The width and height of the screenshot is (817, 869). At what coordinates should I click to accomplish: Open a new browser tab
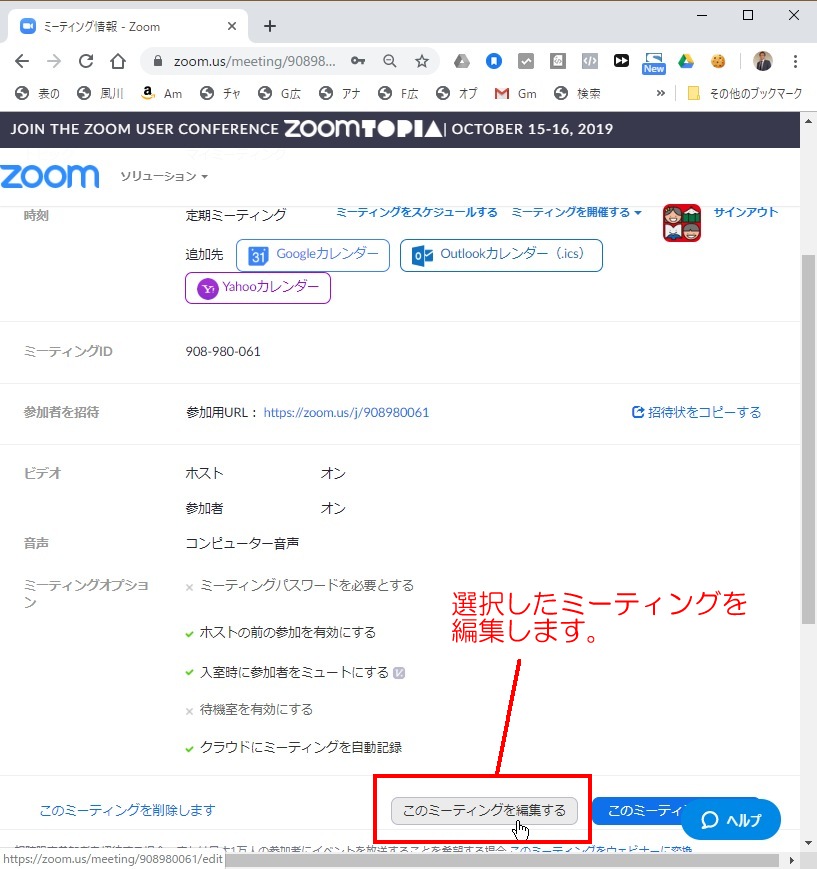270,26
